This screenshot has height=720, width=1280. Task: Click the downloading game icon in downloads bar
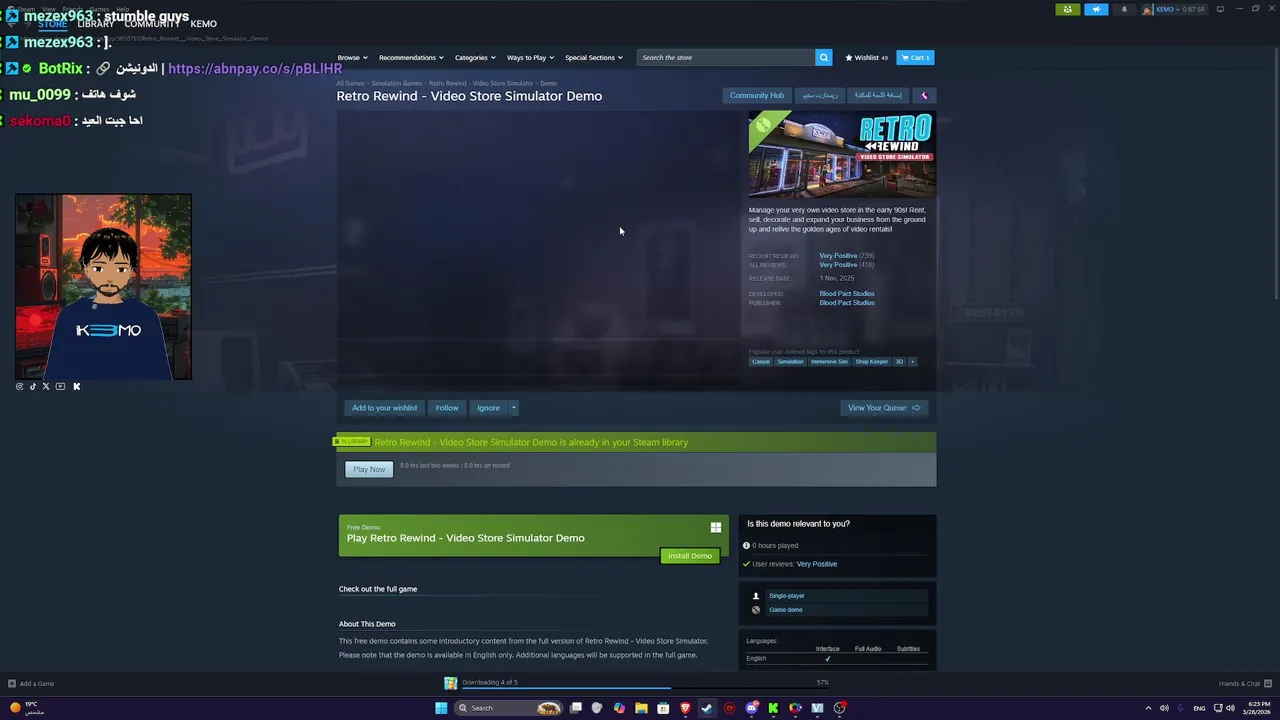click(451, 683)
